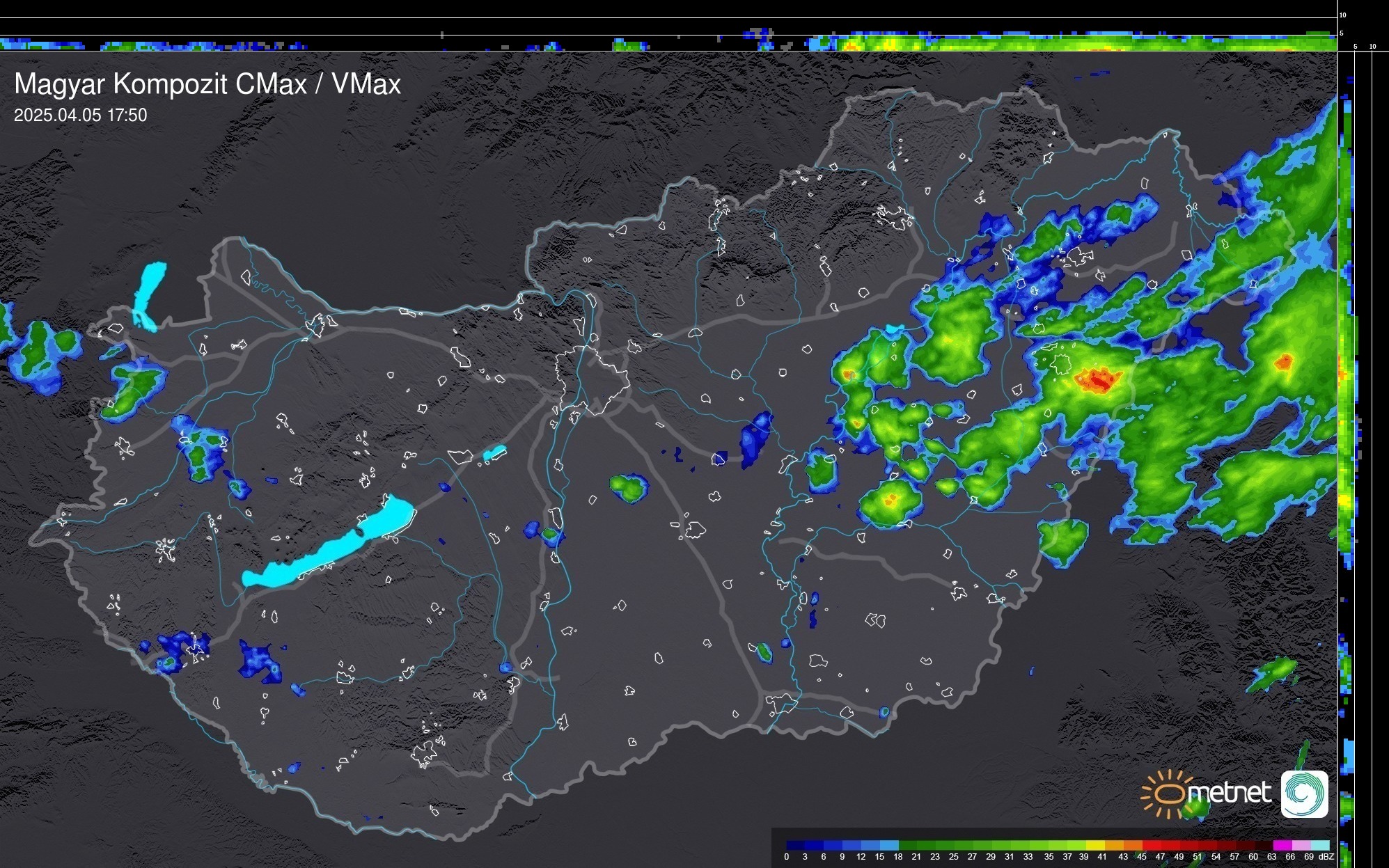Image resolution: width=1389 pixels, height=868 pixels.
Task: Click small cyan Lake Velence northeast of Balaton
Action: click(494, 453)
